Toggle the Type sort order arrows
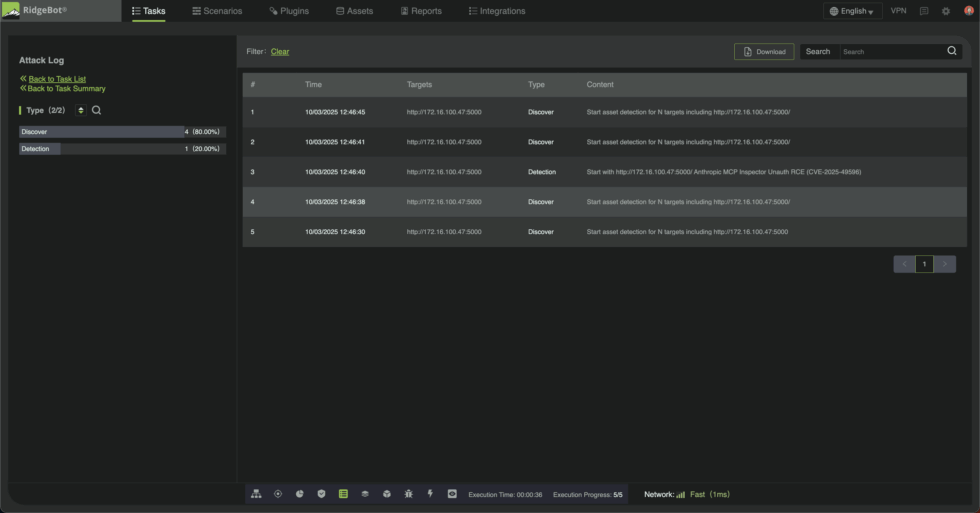Screen dimensions: 980x513 tap(81, 110)
